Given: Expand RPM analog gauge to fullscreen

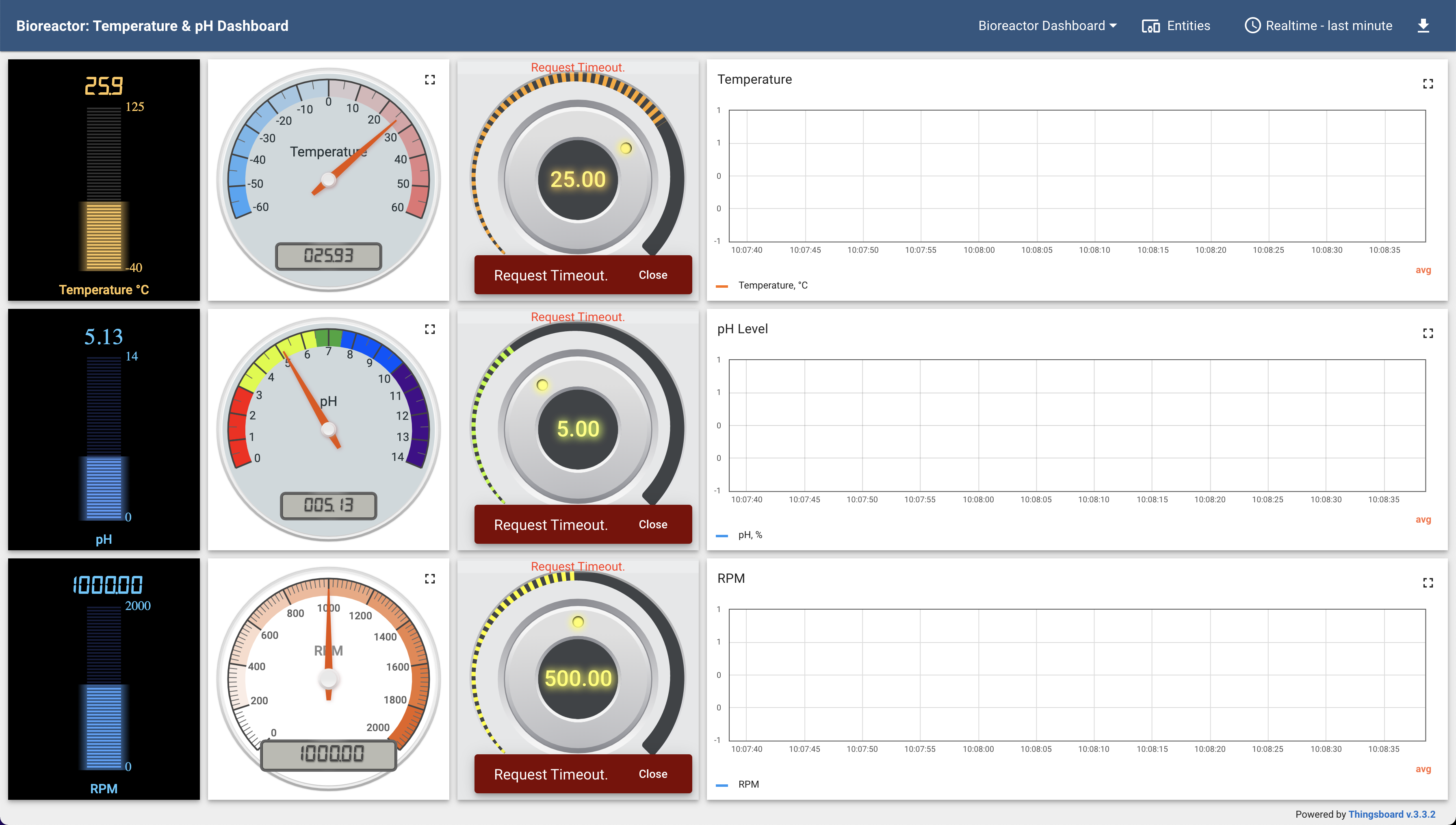Looking at the screenshot, I should tap(430, 579).
